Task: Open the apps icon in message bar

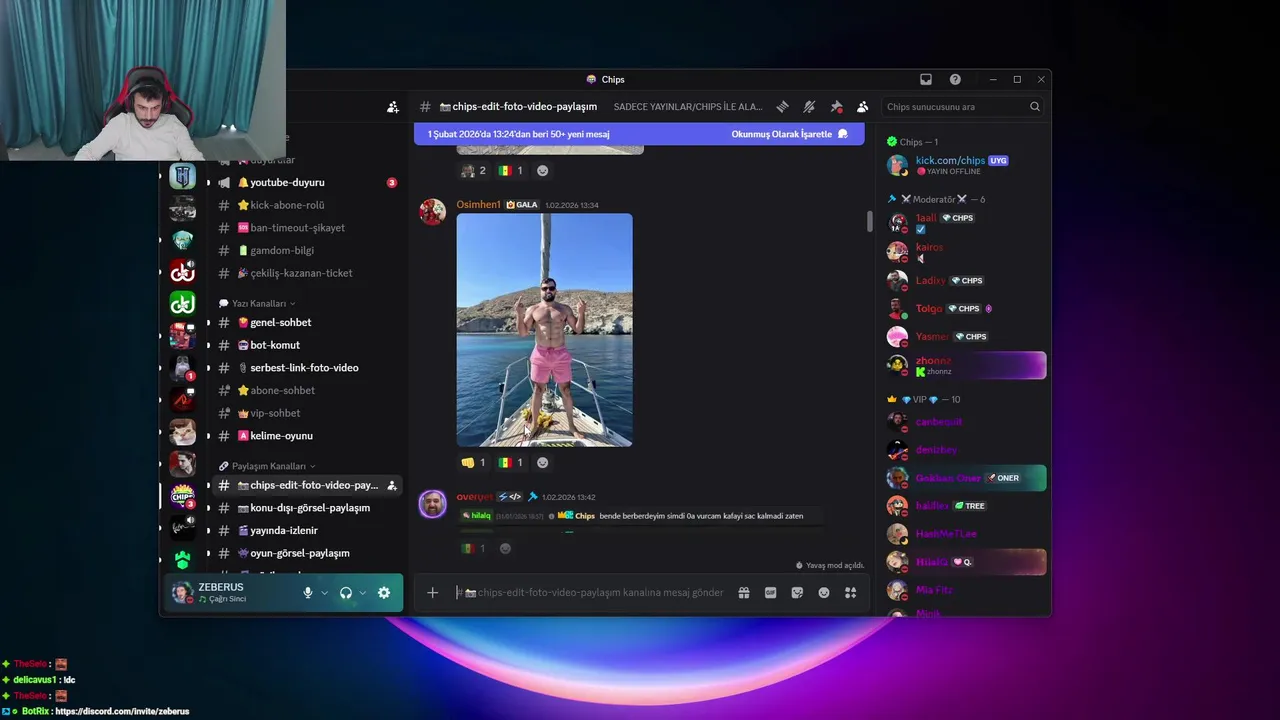Action: [x=850, y=593]
